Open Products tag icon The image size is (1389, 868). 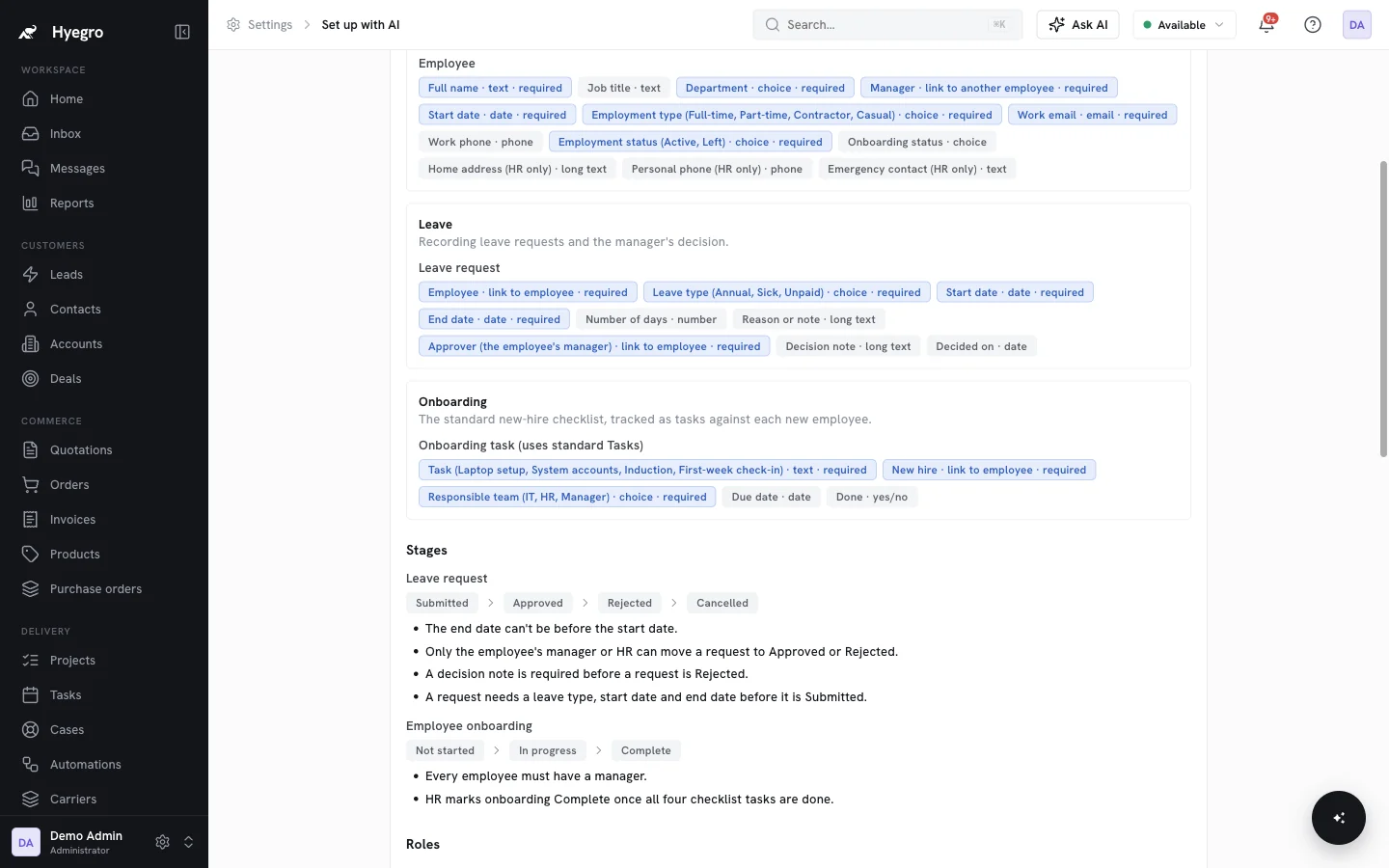click(31, 555)
